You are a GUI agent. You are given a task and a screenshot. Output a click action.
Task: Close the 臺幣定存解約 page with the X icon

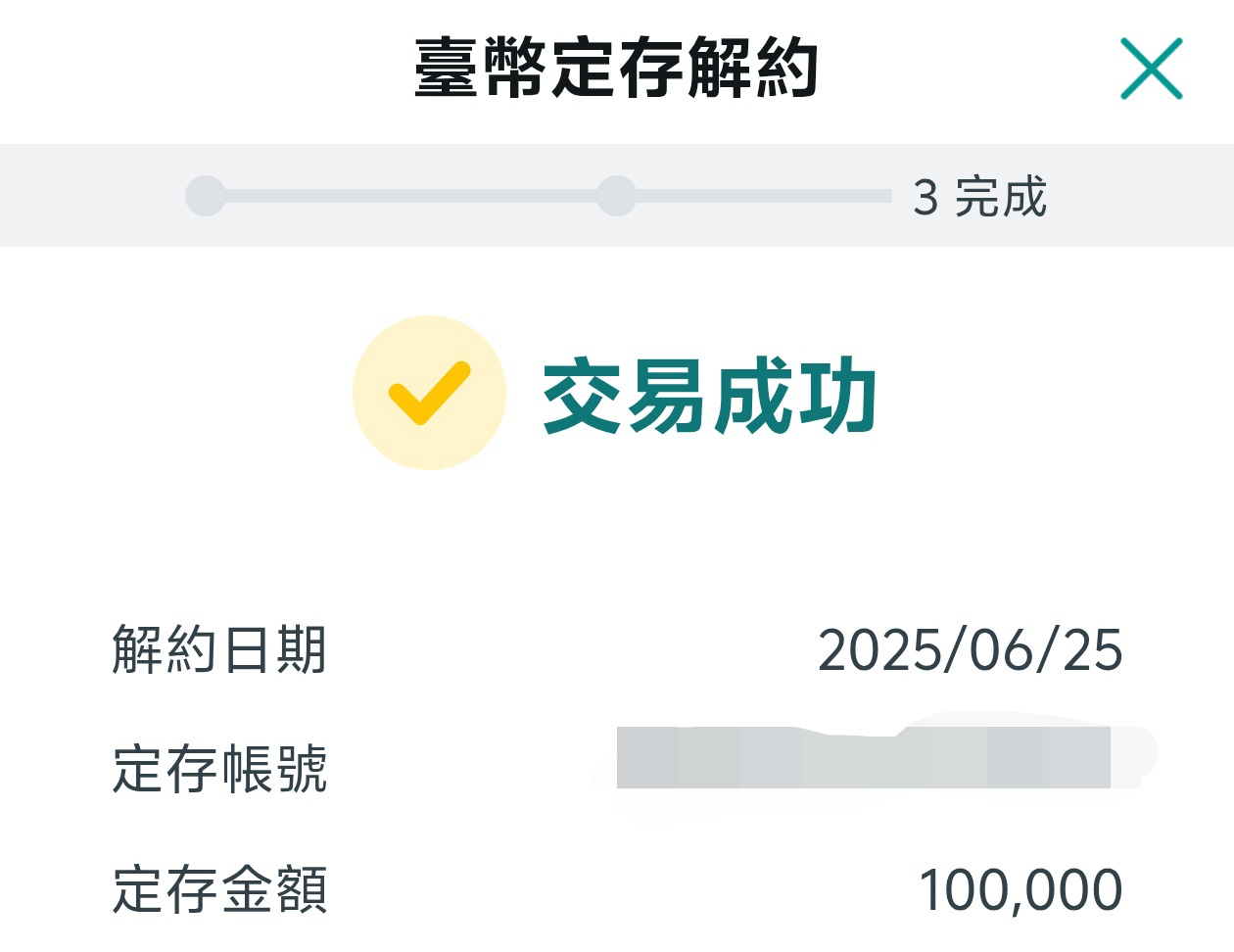[x=1152, y=69]
